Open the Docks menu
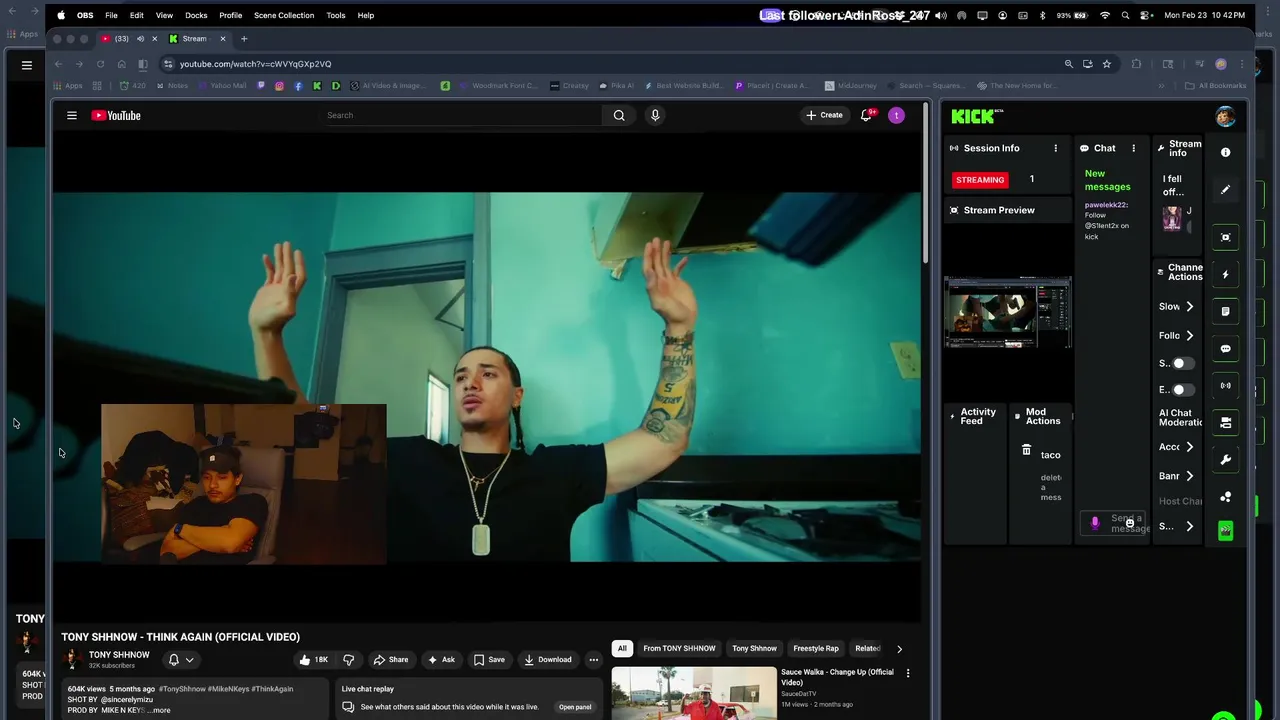This screenshot has width=1280, height=720. (x=196, y=15)
